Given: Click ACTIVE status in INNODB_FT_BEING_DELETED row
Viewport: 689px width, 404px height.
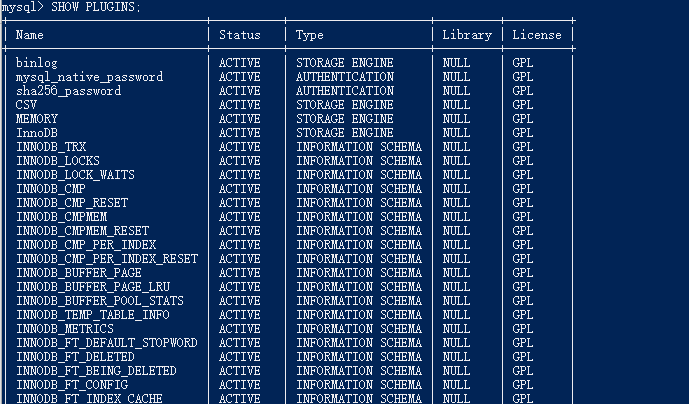Looking at the screenshot, I should pyautogui.click(x=239, y=372).
